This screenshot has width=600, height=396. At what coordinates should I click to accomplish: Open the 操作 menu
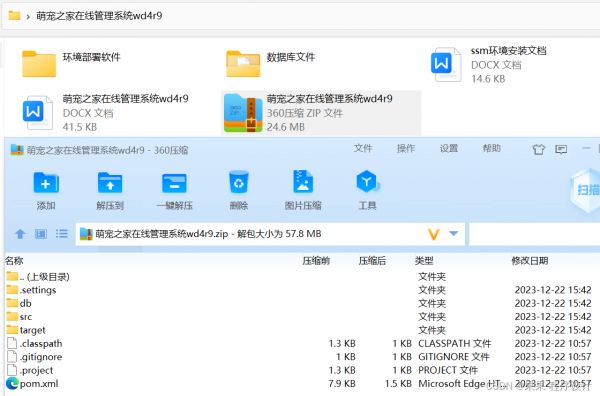click(x=406, y=148)
